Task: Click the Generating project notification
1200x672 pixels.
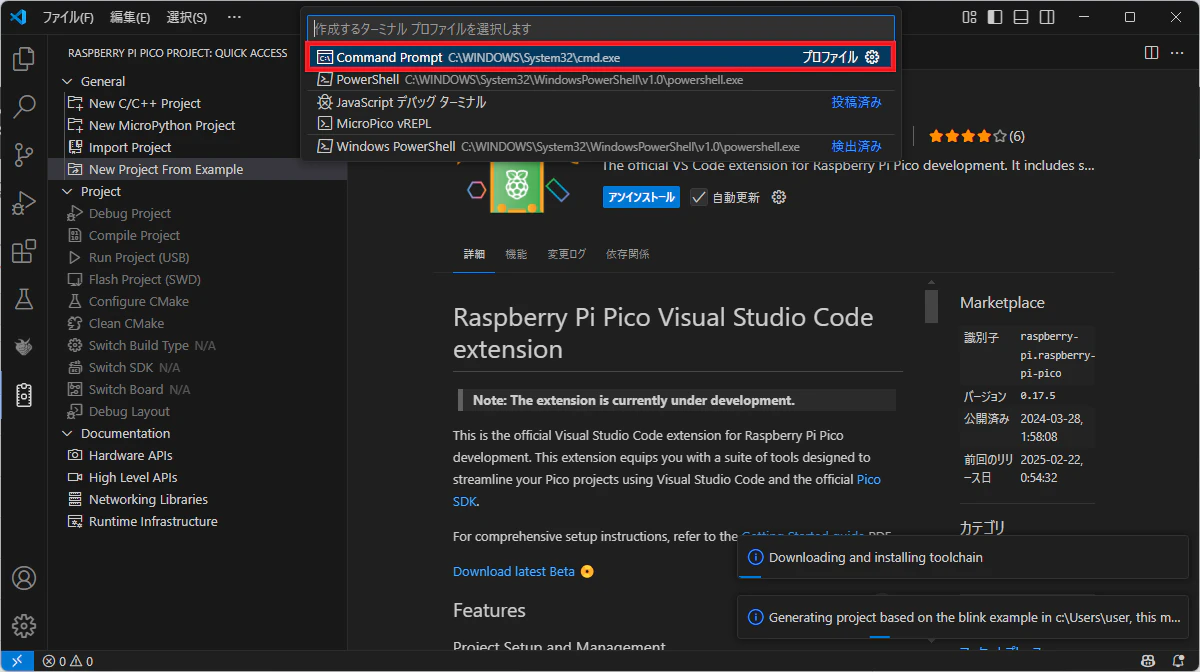Action: point(965,617)
